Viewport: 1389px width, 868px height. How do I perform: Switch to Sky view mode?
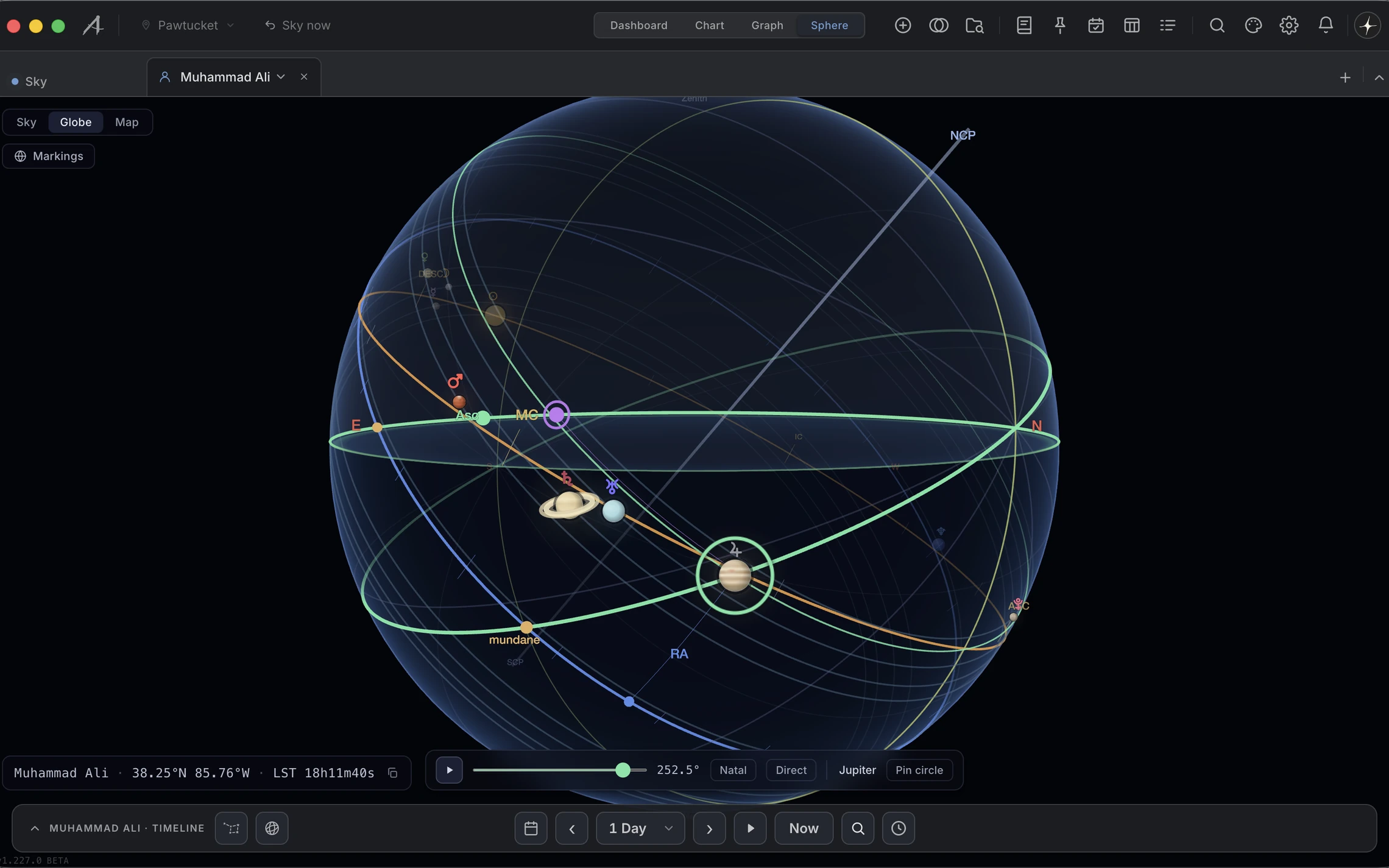point(26,122)
